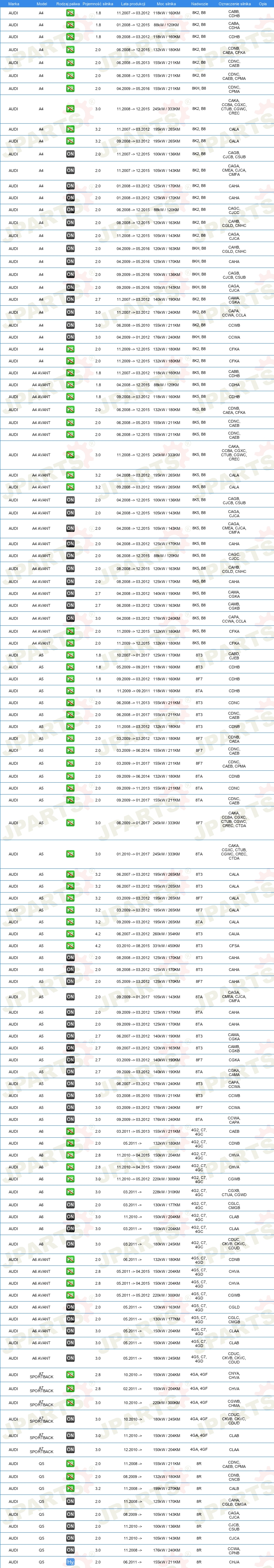Click PB petrol icon in A5 01.2010 245kW/333KM row
The image size is (274, 1568).
tap(70, 854)
